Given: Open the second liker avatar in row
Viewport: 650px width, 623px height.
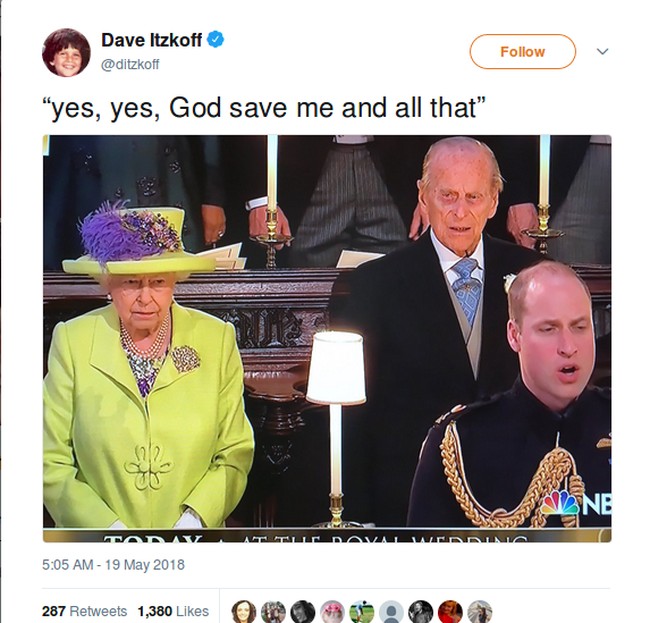Looking at the screenshot, I should click(x=273, y=611).
